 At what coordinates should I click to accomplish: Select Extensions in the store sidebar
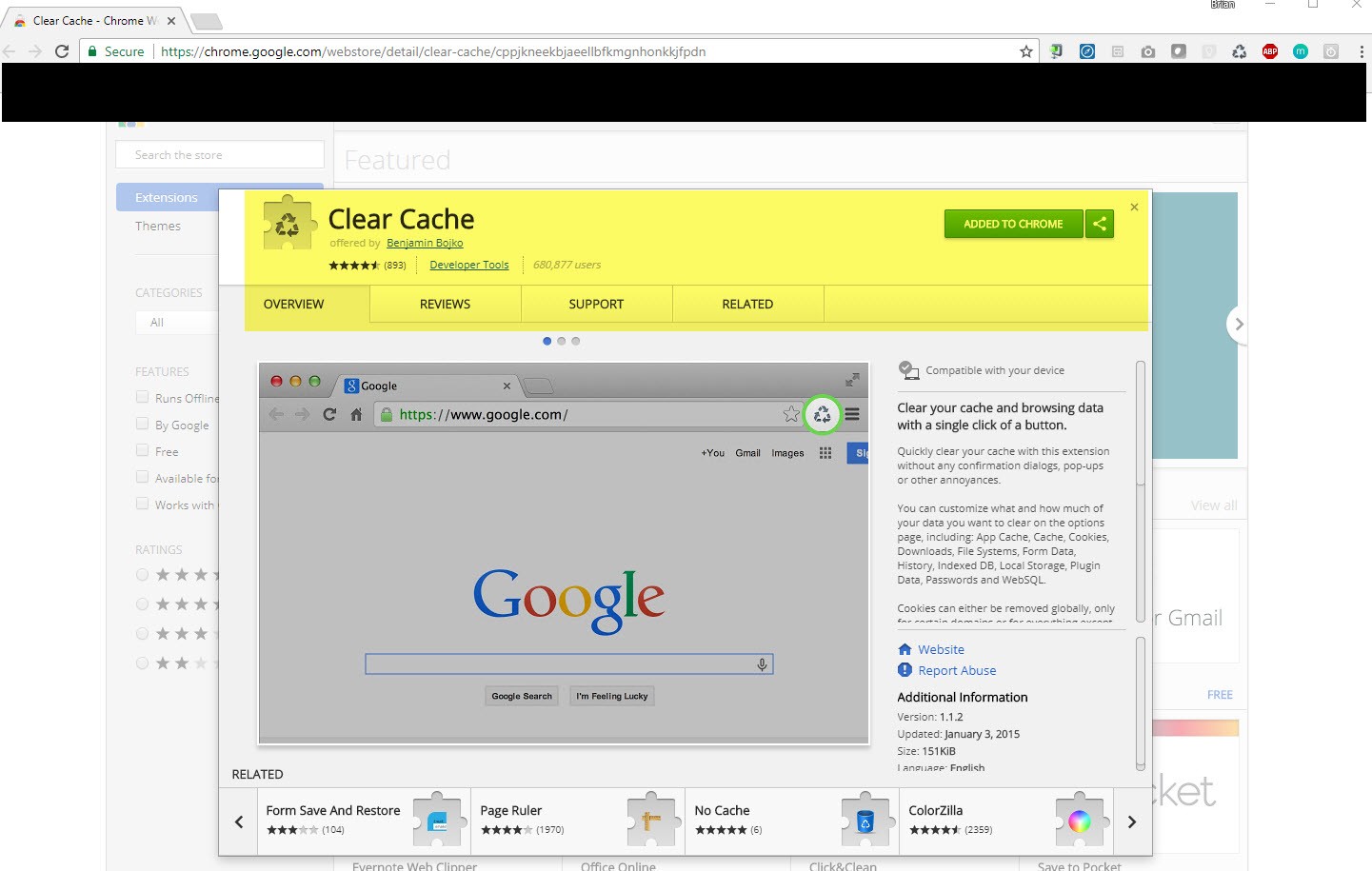click(168, 198)
